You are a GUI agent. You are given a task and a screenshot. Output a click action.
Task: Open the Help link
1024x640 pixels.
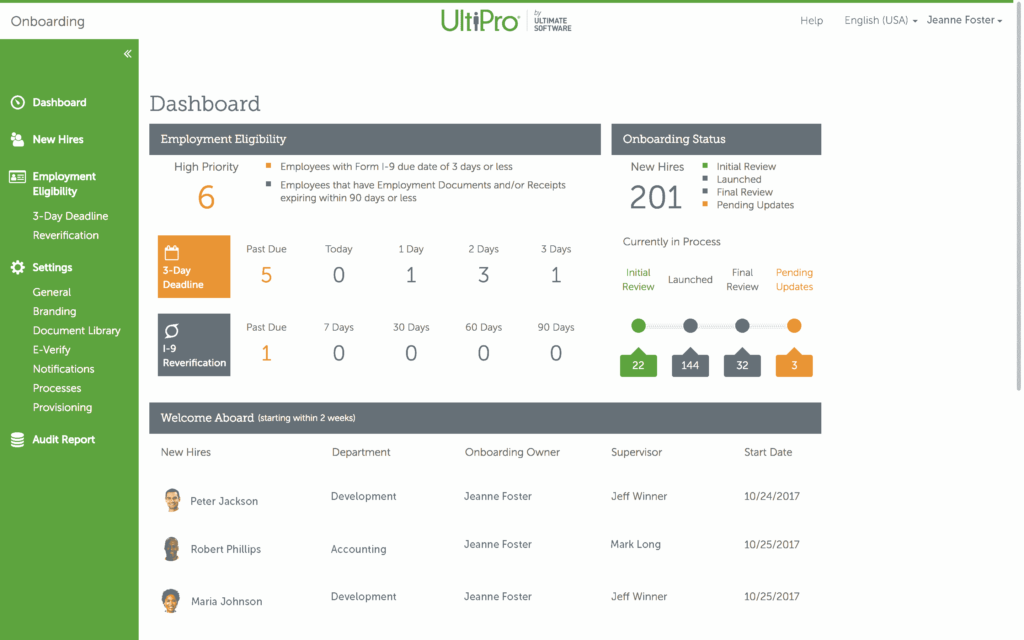811,20
